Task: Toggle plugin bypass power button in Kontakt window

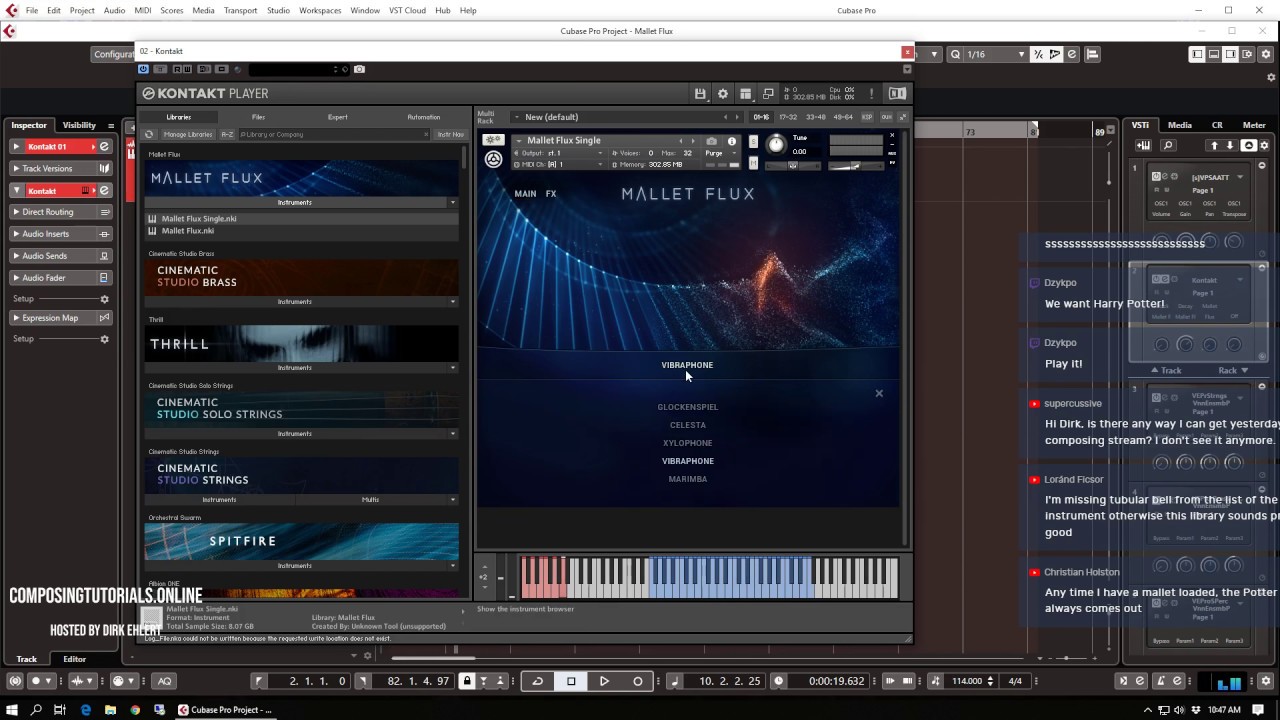Action: coord(143,69)
